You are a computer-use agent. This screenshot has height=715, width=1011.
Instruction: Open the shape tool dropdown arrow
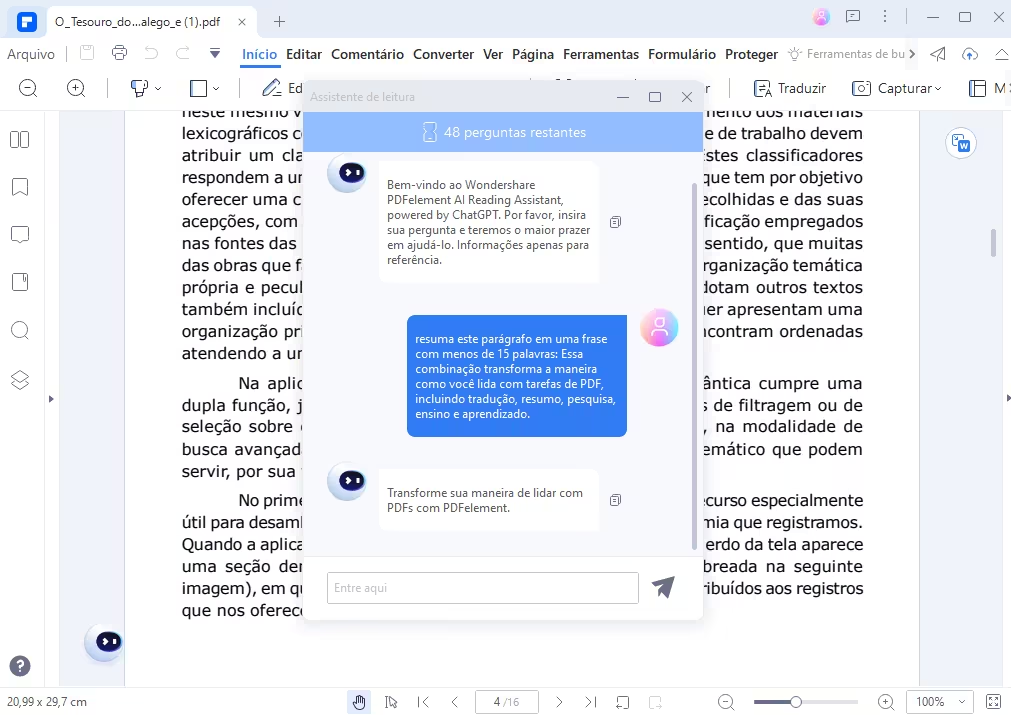(216, 88)
